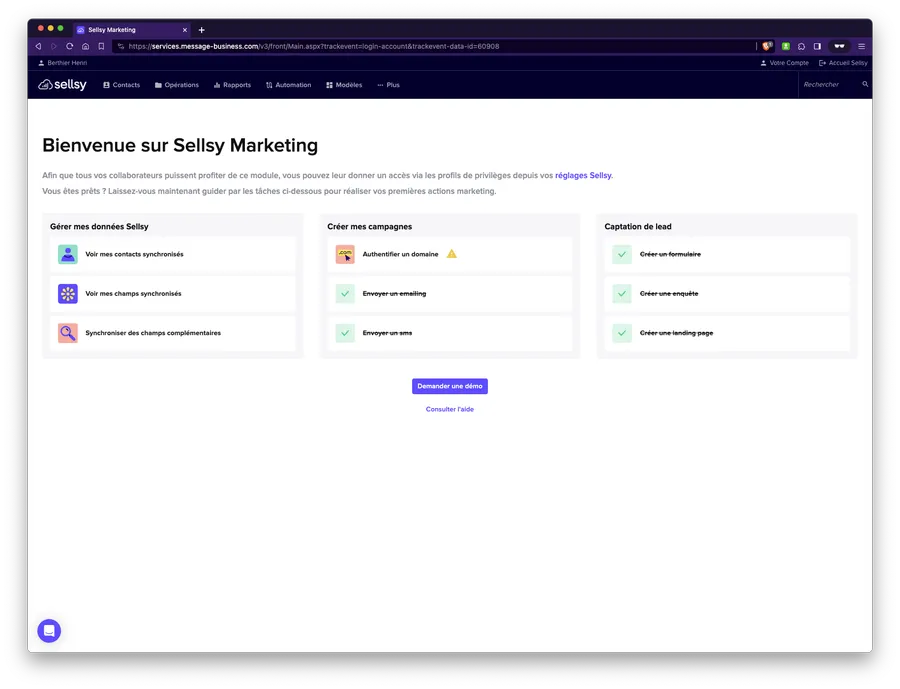Follow the réglages Sellsy link
This screenshot has height=689, width=900.
click(x=583, y=175)
